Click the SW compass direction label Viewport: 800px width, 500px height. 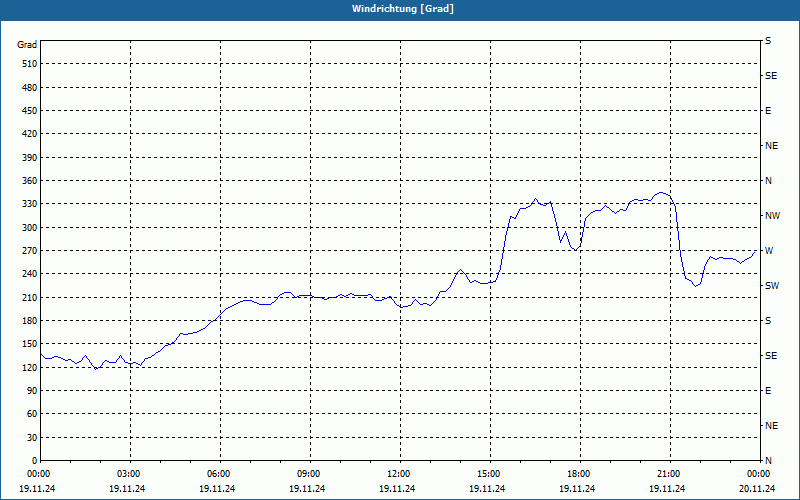pos(772,286)
